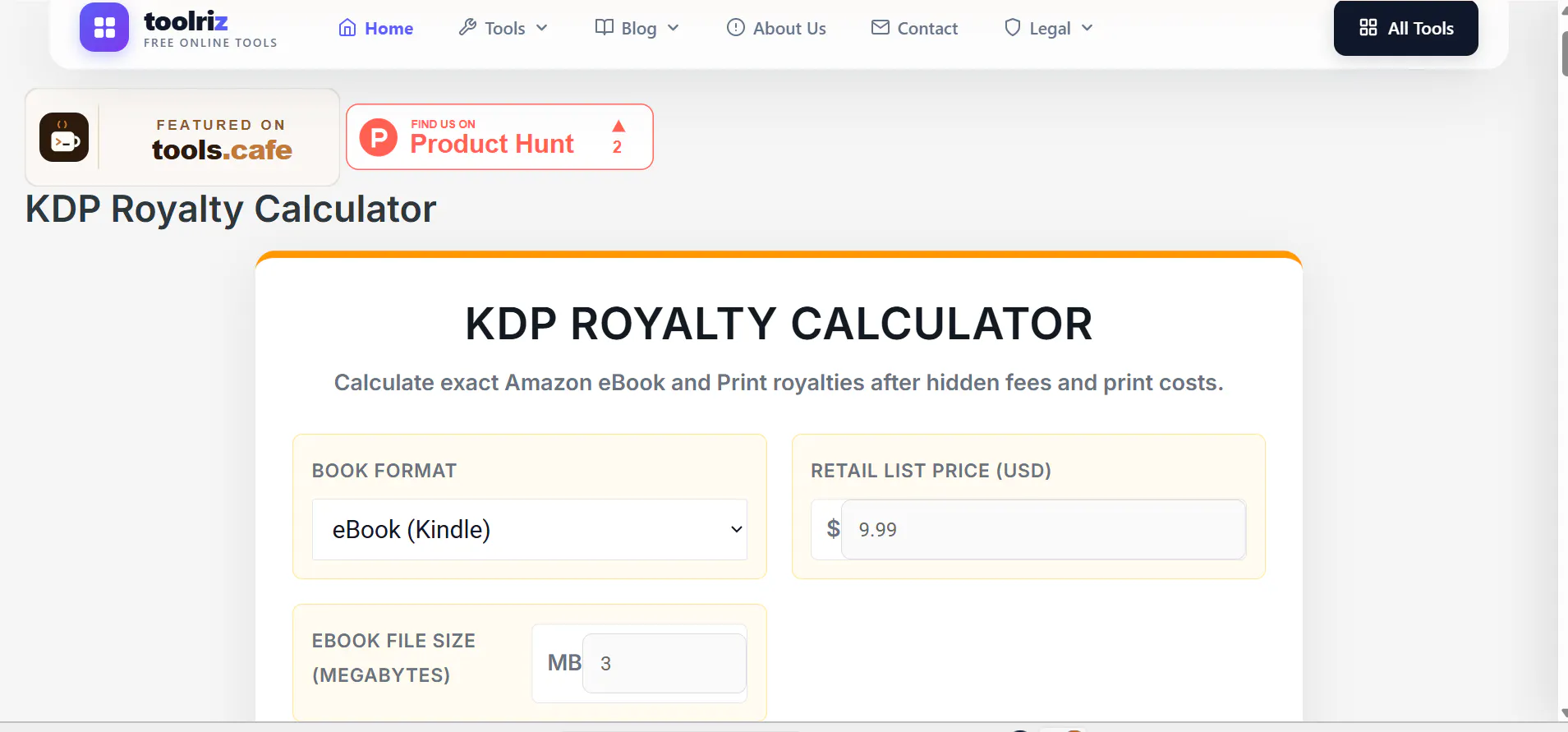Open the Legal menu
The image size is (1568, 732).
[1049, 28]
